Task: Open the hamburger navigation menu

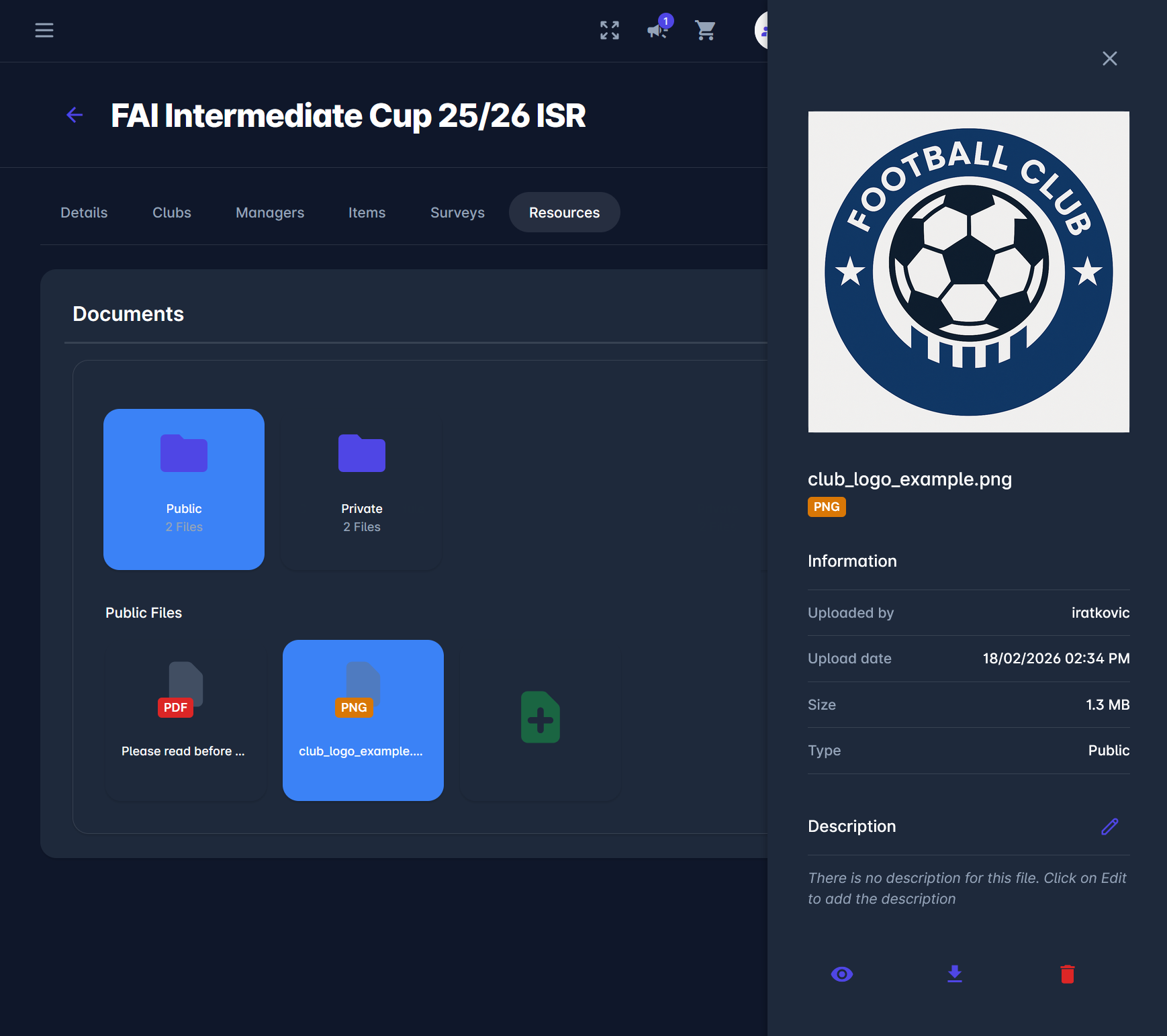Action: [x=44, y=30]
